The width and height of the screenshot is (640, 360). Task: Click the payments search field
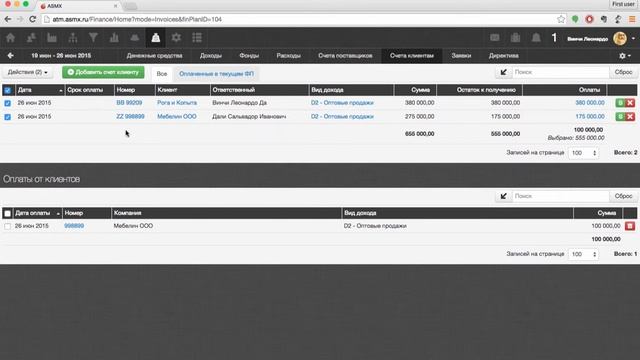pos(561,196)
